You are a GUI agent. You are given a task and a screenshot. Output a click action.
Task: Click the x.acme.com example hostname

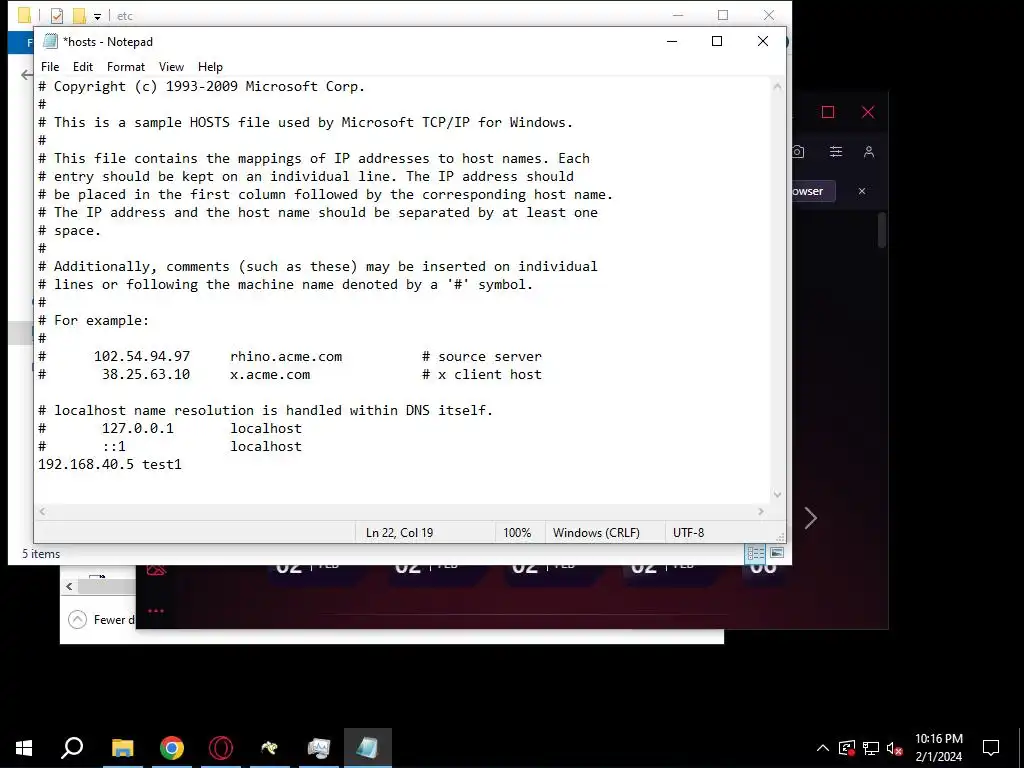pyautogui.click(x=270, y=374)
